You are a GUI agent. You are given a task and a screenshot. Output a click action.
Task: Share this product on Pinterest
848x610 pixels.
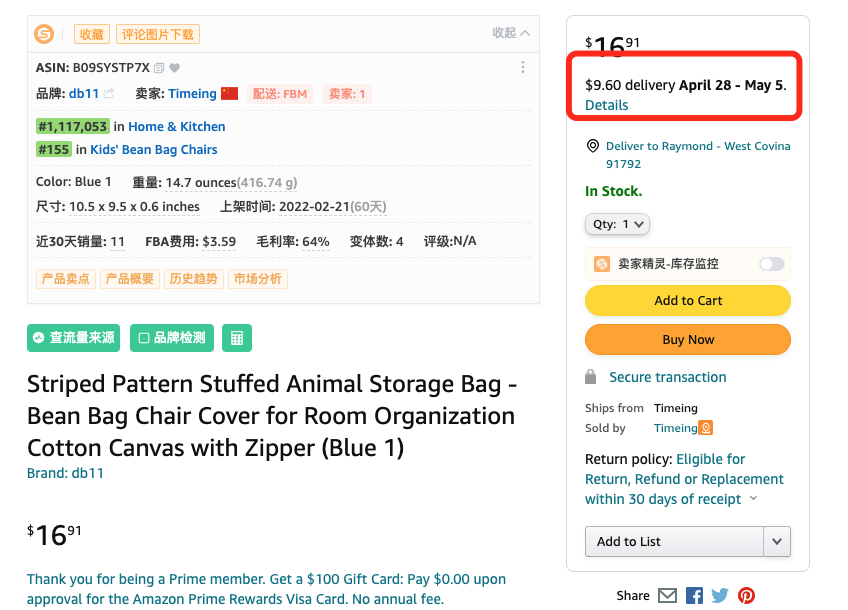746,596
